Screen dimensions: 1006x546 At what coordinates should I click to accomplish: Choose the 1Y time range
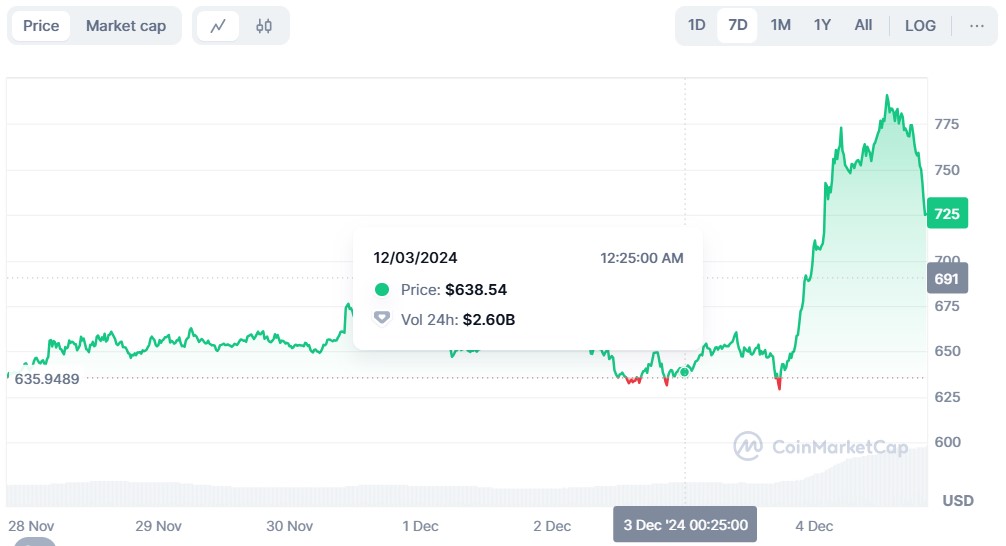pyautogui.click(x=822, y=25)
